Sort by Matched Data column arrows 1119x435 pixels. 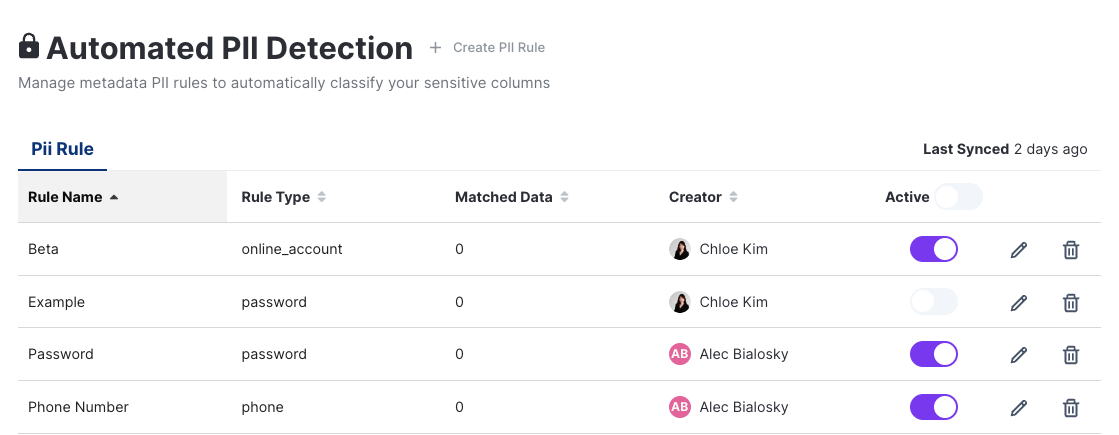(x=564, y=197)
